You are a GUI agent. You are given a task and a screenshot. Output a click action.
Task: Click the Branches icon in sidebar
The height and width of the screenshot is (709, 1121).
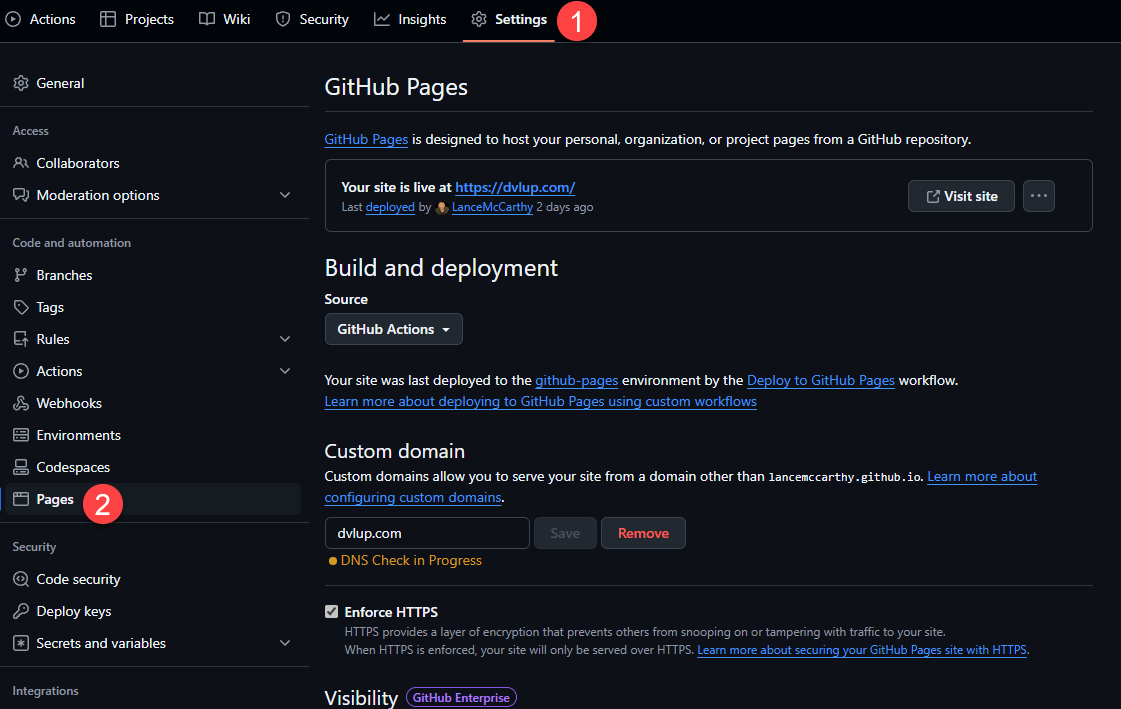(x=20, y=275)
